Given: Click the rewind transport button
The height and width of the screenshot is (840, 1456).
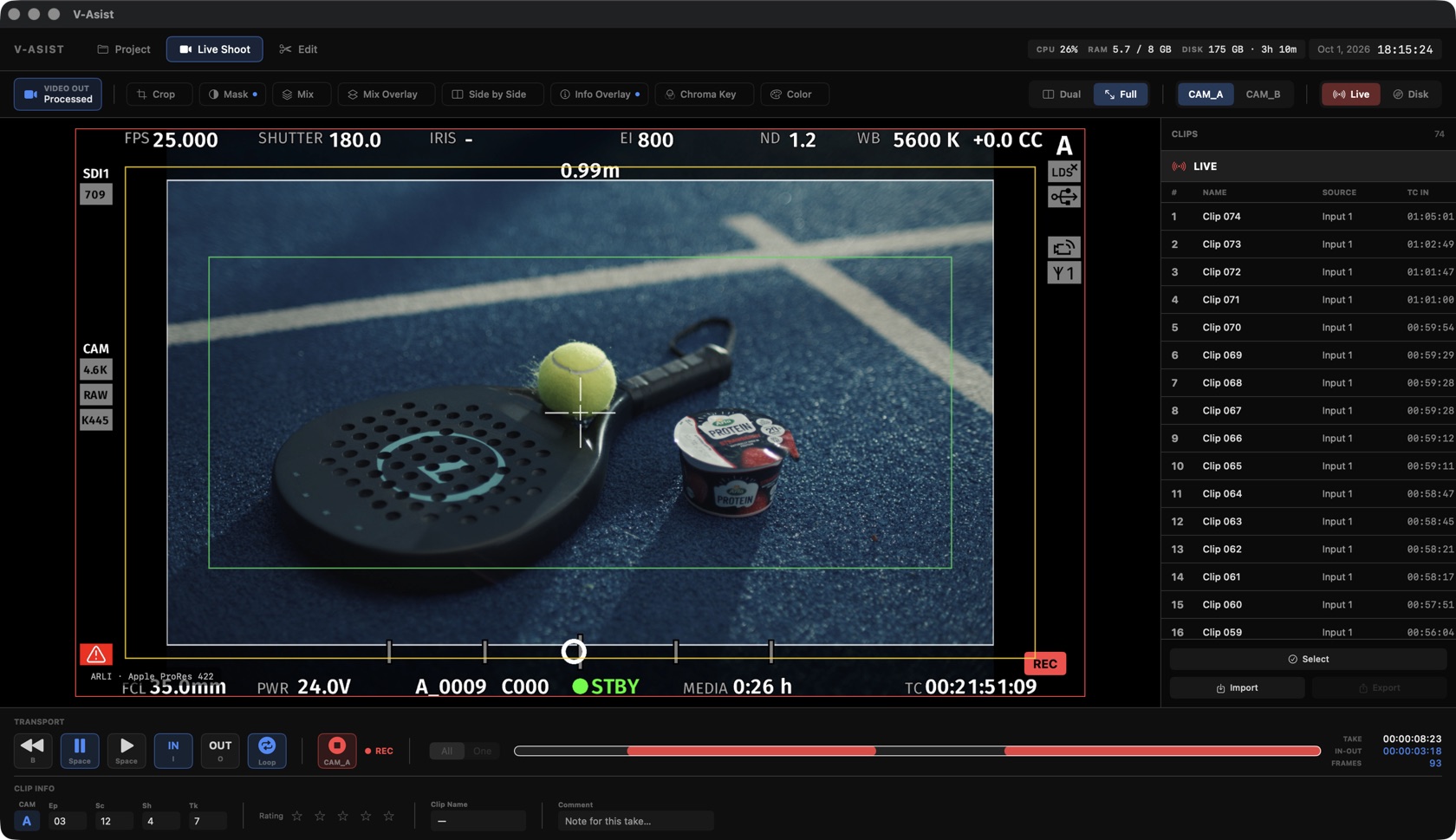Looking at the screenshot, I should (x=33, y=750).
